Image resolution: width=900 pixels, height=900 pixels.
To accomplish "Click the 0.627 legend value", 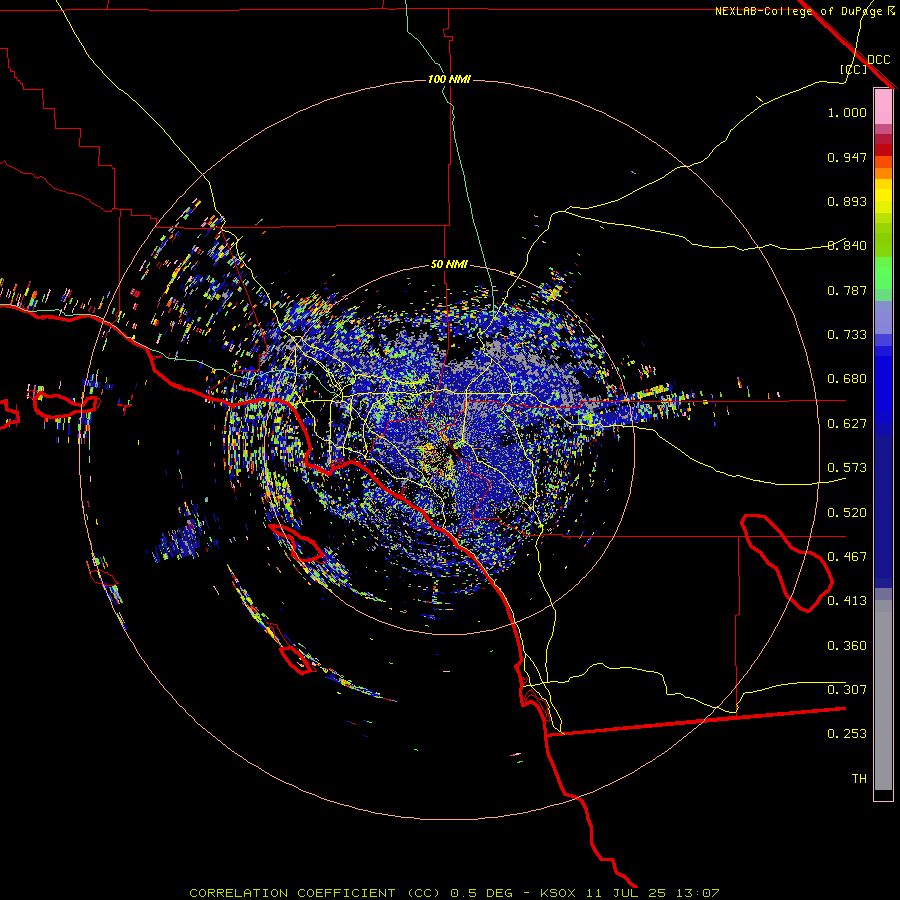I will coord(847,424).
